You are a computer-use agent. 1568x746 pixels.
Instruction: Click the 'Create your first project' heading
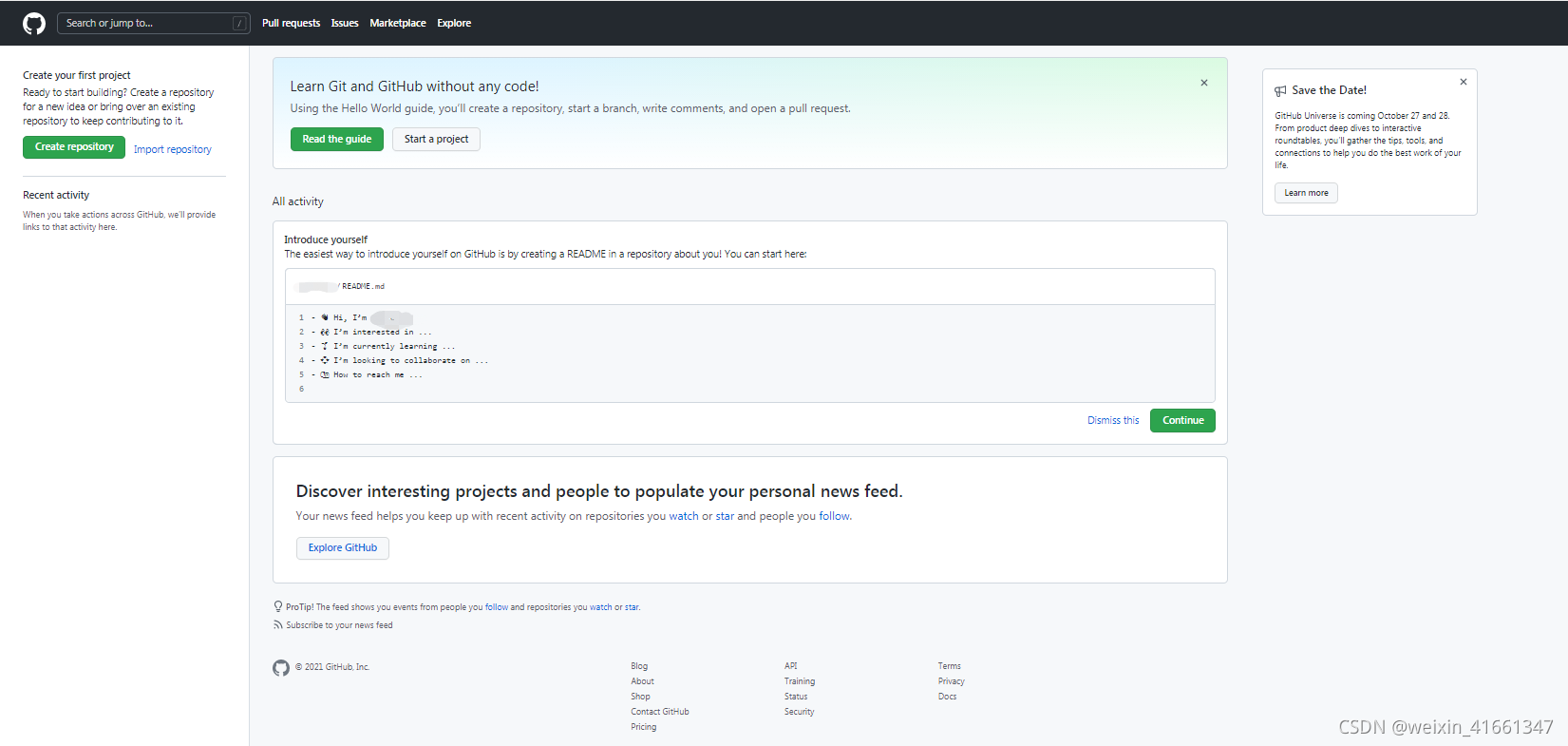pos(77,76)
